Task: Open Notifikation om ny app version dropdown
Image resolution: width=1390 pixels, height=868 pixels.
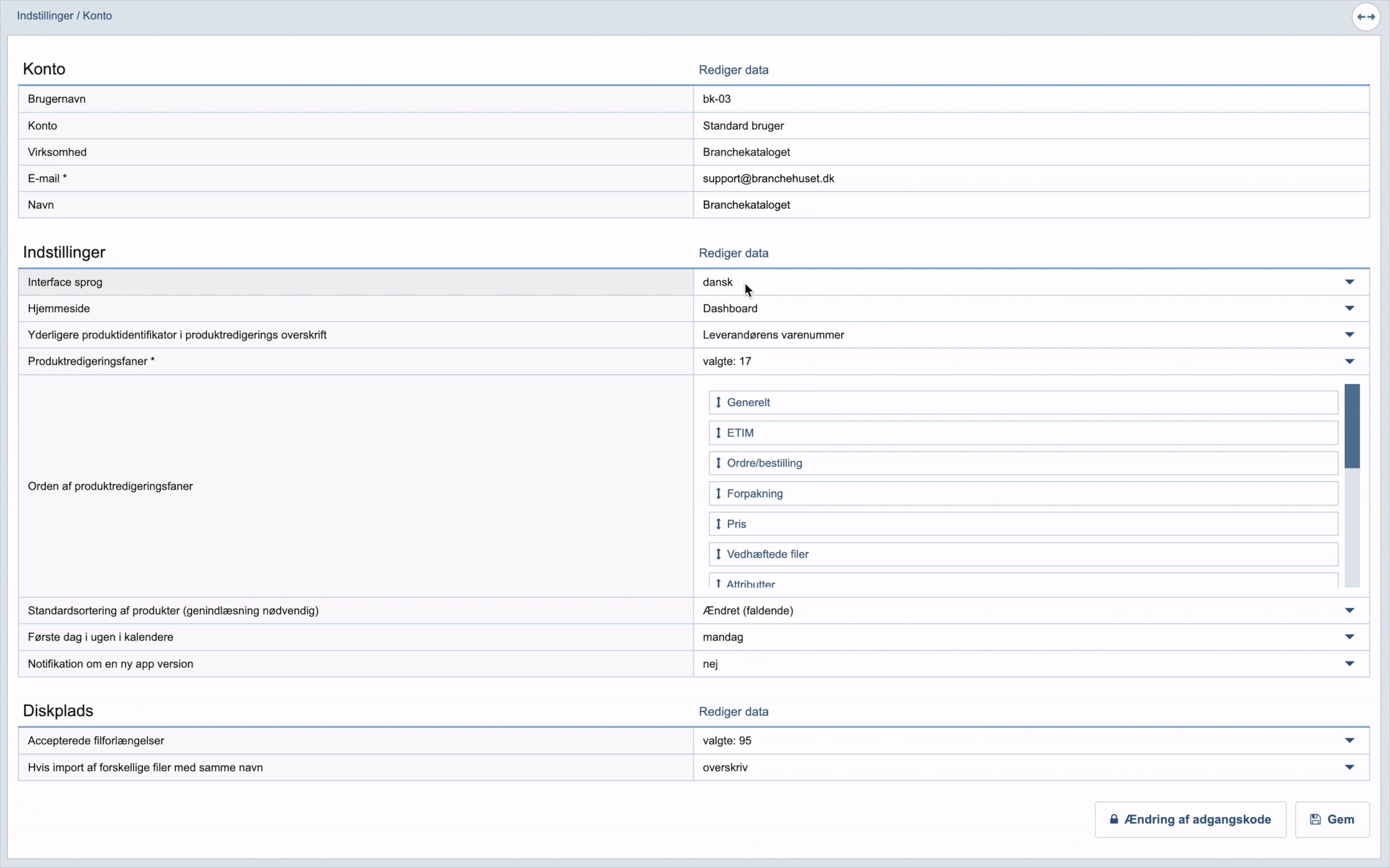Action: click(x=1349, y=664)
